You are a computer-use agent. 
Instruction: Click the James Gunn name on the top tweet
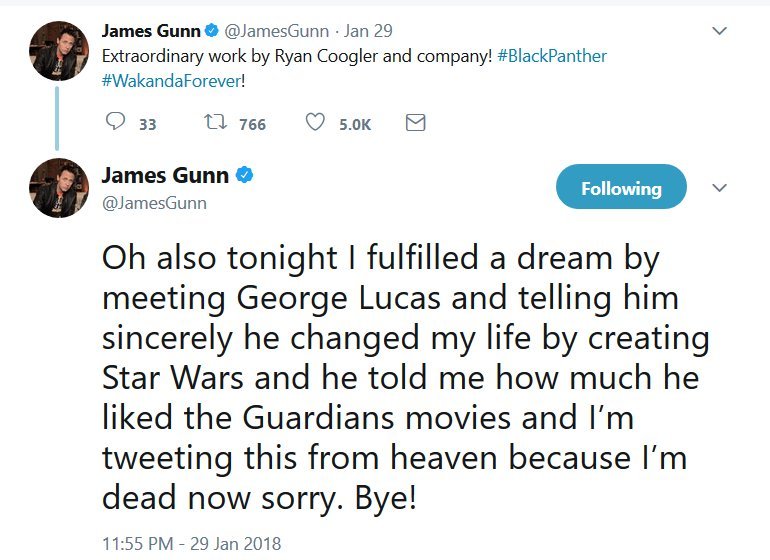(149, 31)
